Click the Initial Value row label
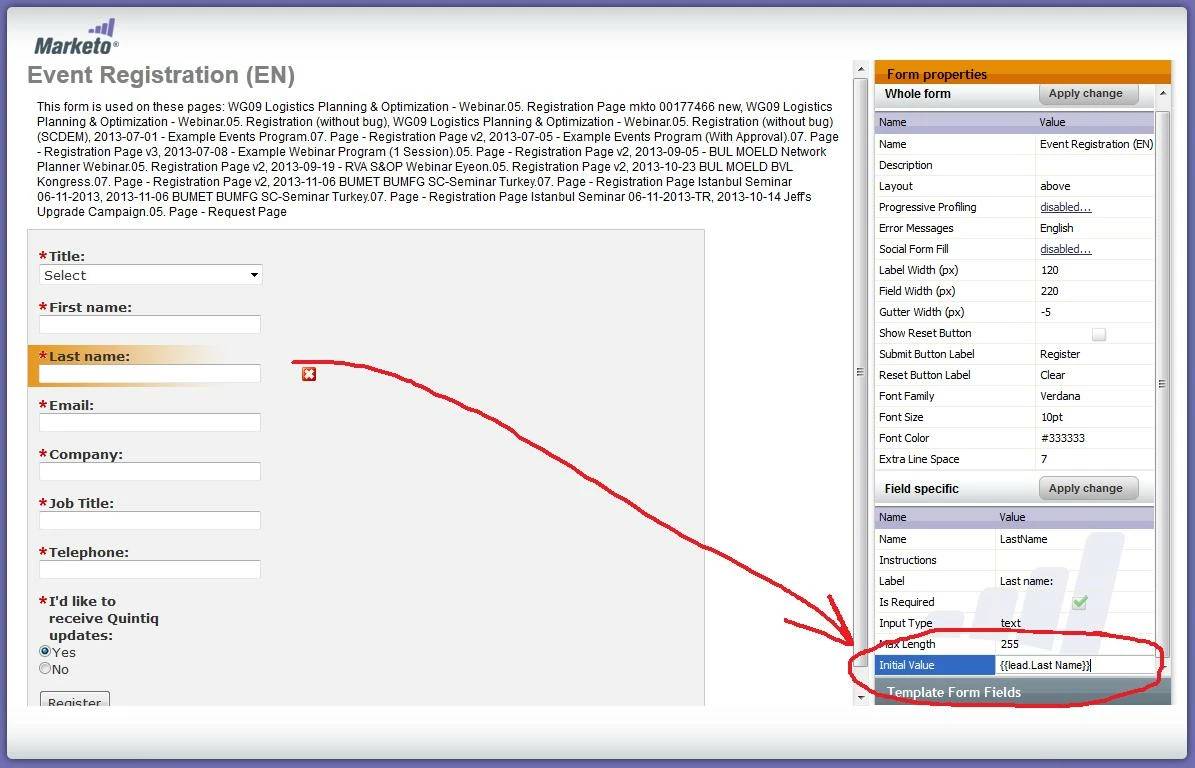The width and height of the screenshot is (1195, 768). click(x=935, y=665)
